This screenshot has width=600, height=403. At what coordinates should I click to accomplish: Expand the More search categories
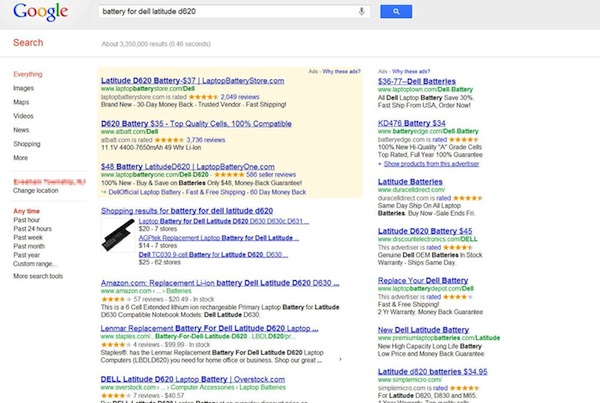(20, 158)
